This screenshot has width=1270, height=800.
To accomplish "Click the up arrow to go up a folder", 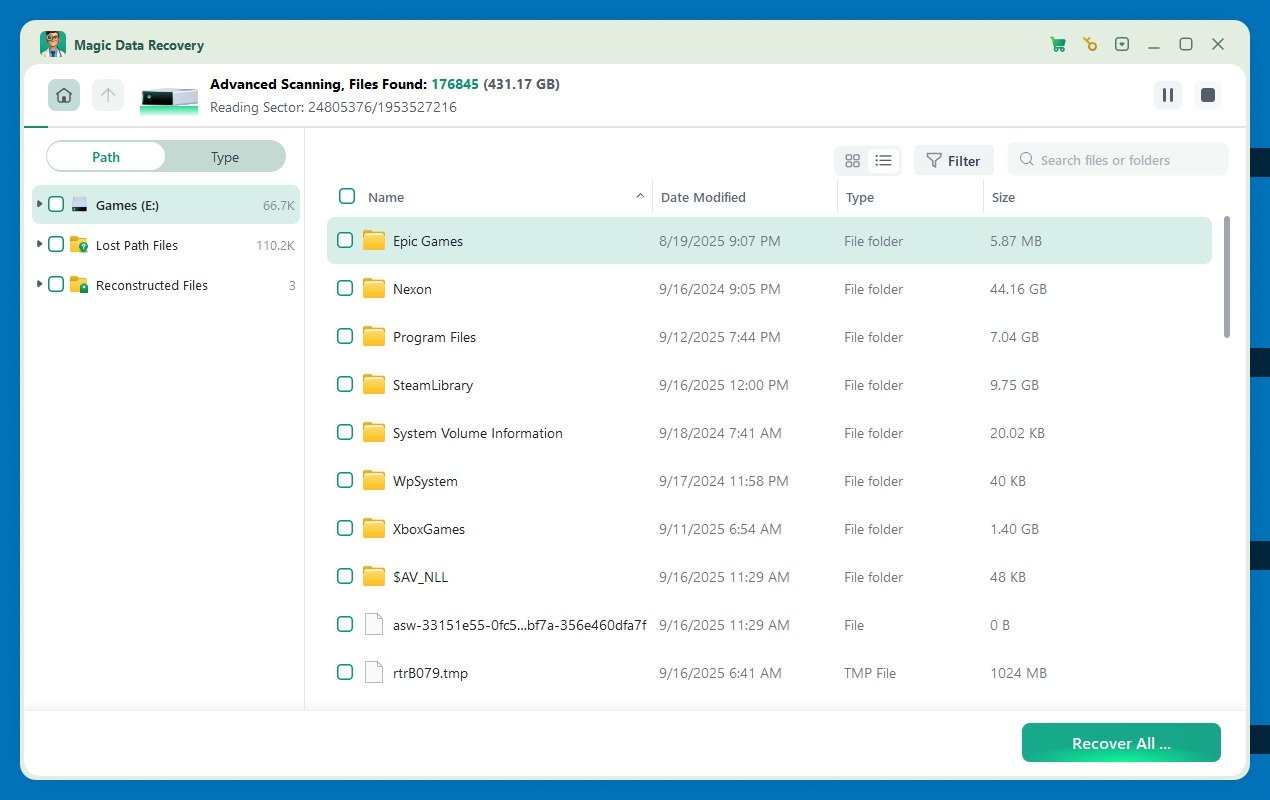I will click(x=107, y=95).
